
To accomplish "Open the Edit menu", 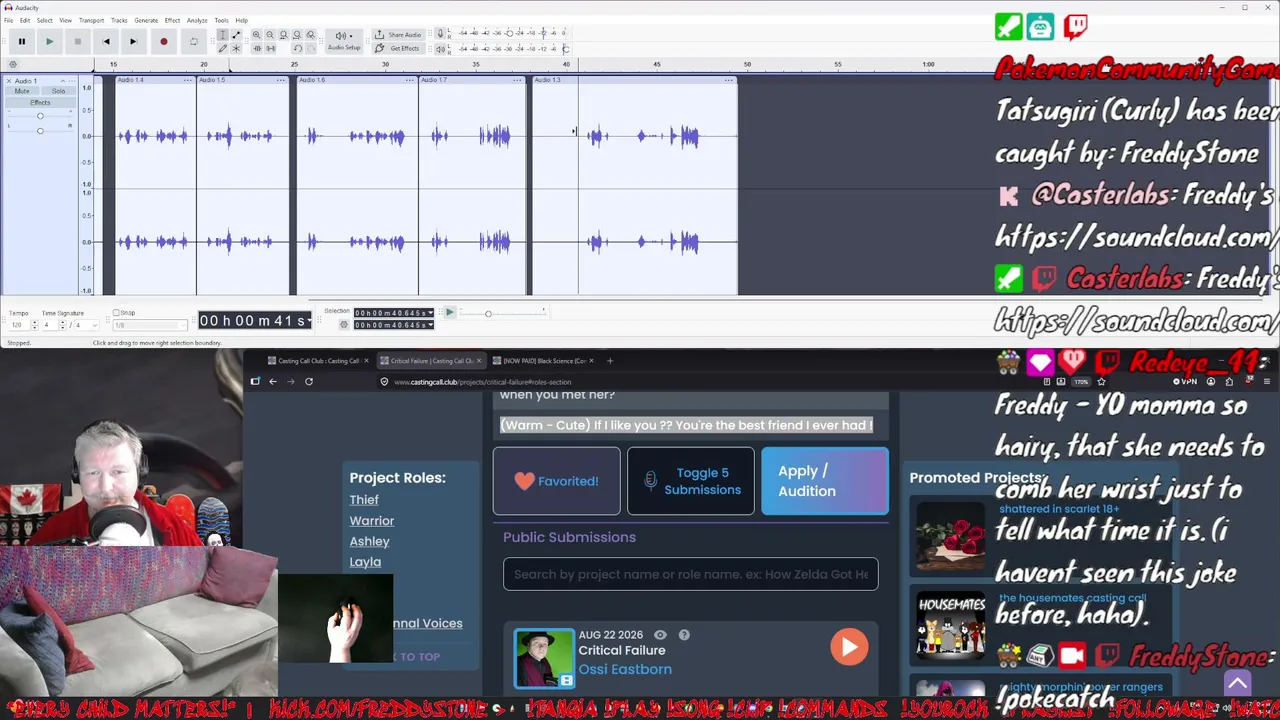I will pos(26,20).
